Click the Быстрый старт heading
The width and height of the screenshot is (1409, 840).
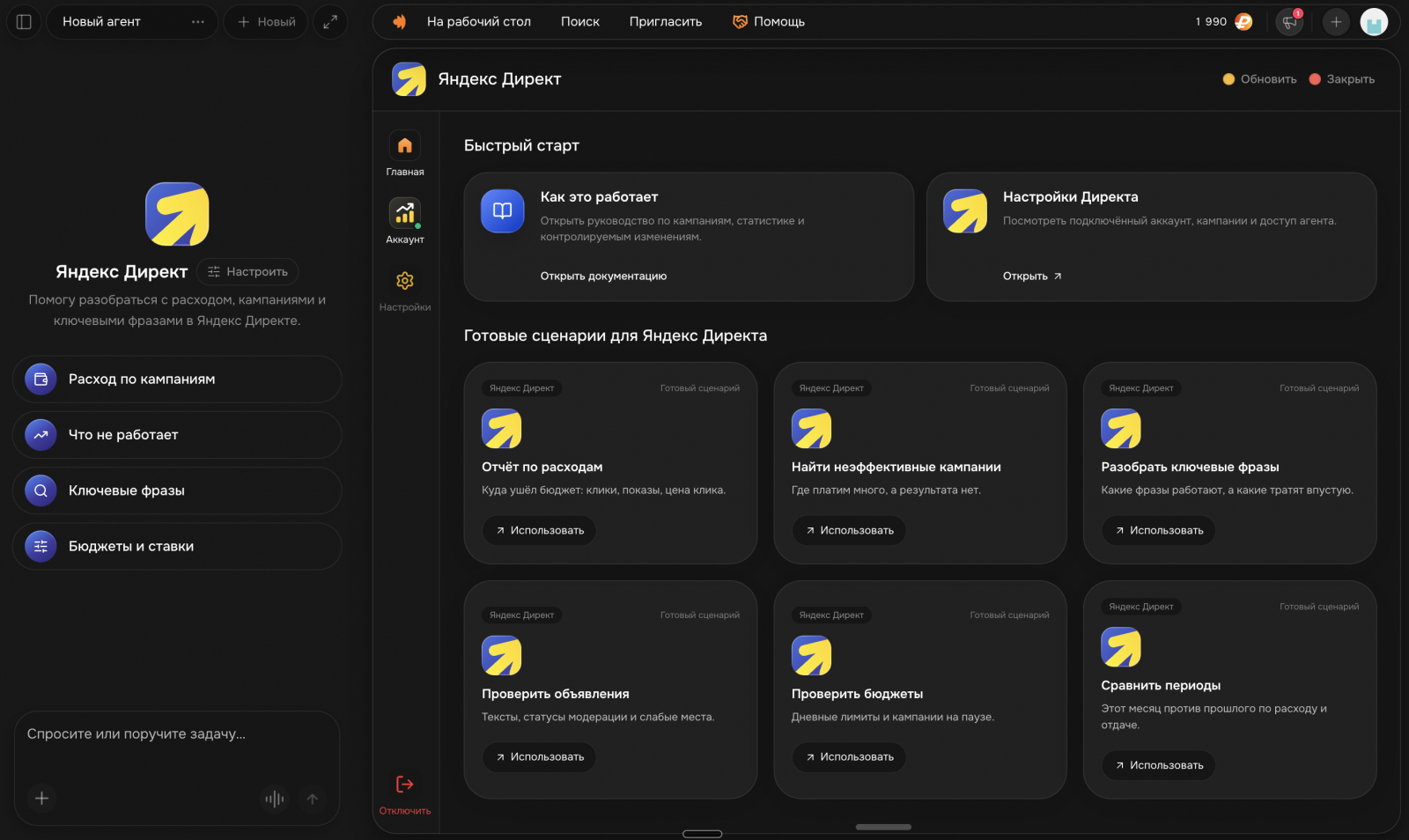521,146
